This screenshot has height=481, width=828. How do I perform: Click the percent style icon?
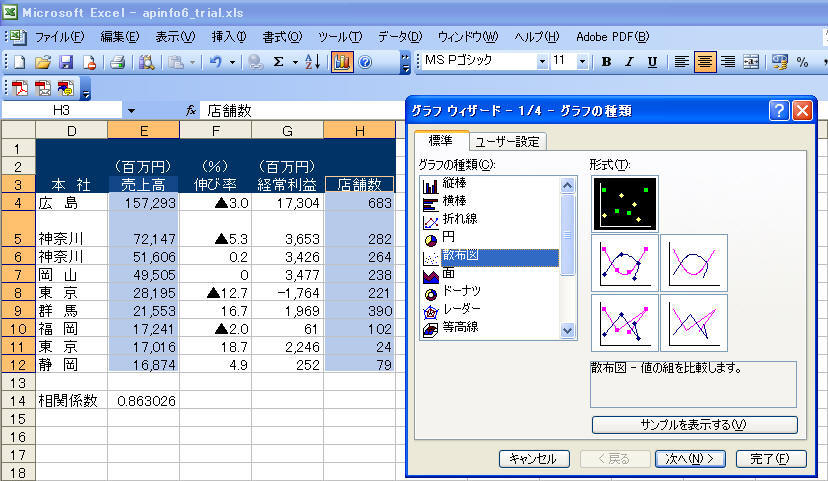[802, 62]
